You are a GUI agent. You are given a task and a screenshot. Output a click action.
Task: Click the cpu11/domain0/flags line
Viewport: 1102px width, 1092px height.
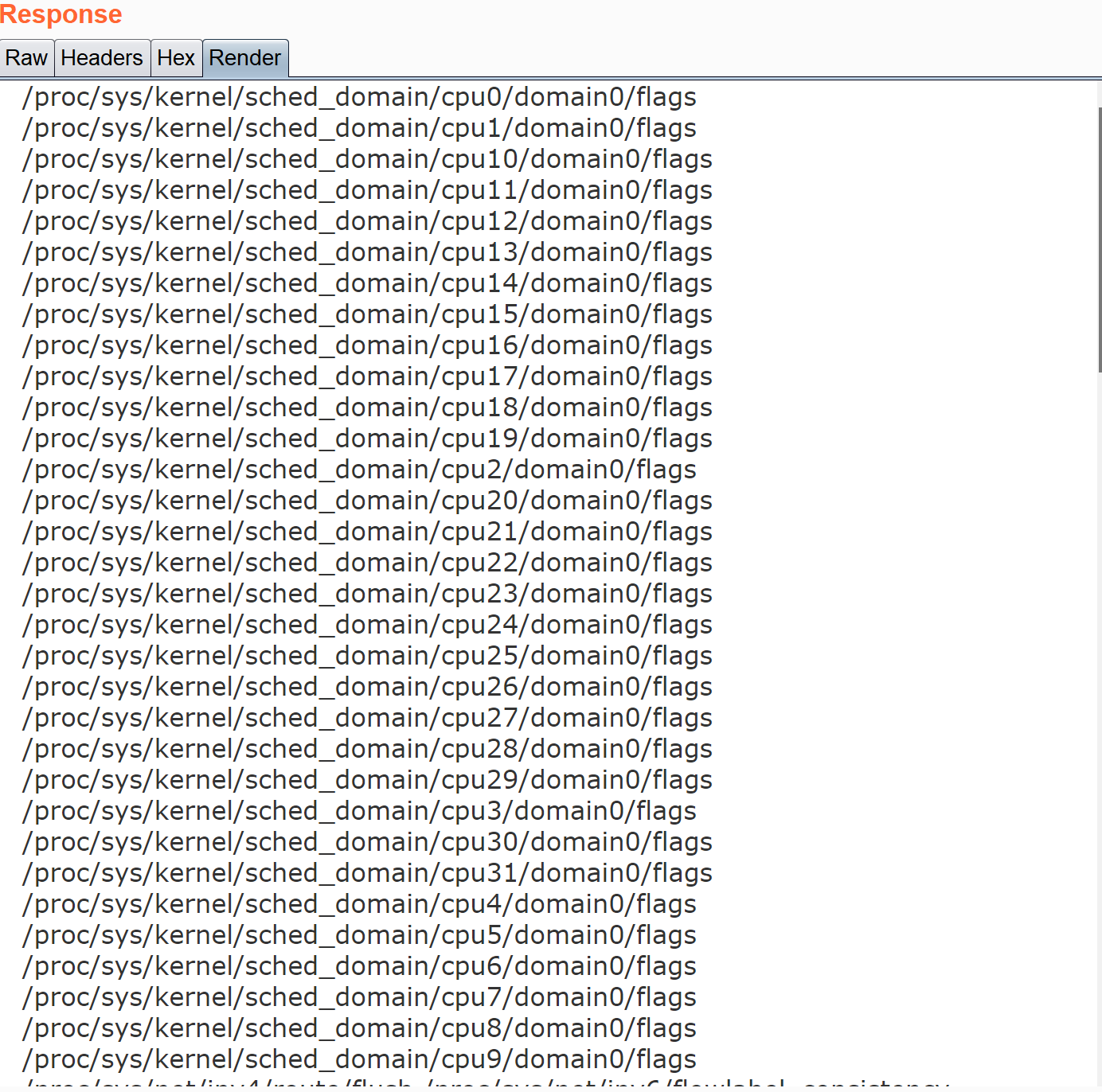point(367,190)
